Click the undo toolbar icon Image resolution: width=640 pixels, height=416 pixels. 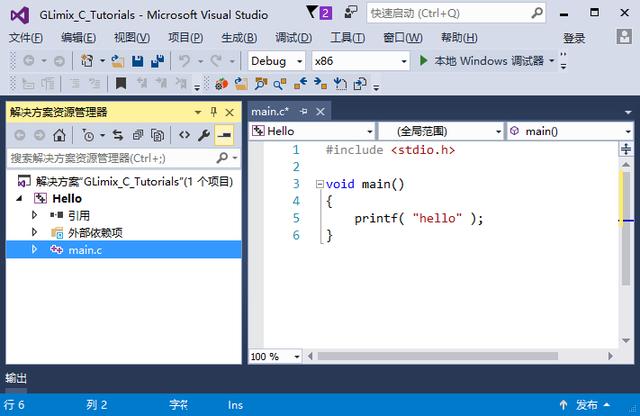(x=184, y=61)
